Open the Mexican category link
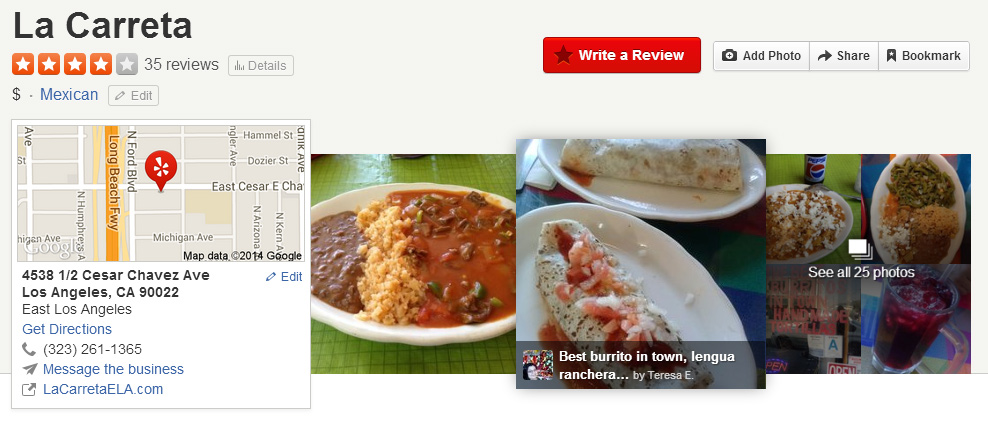This screenshot has height=421, width=988. tap(69, 95)
